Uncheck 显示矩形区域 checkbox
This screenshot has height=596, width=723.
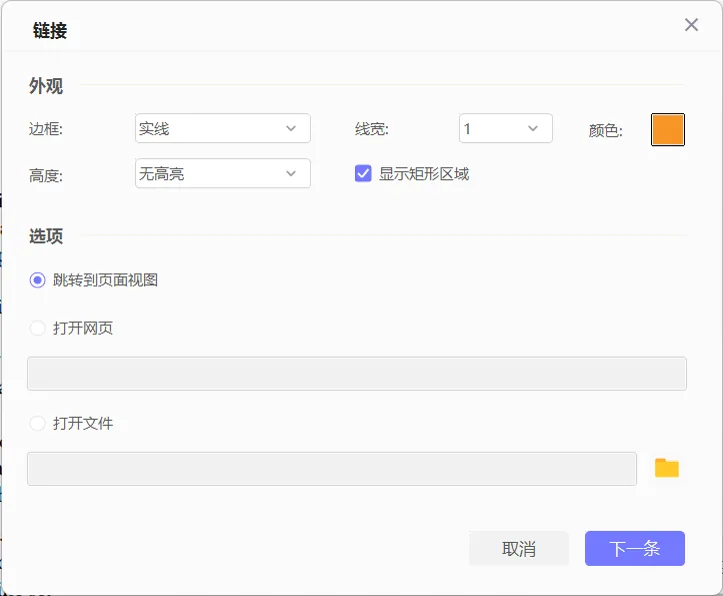[x=363, y=174]
